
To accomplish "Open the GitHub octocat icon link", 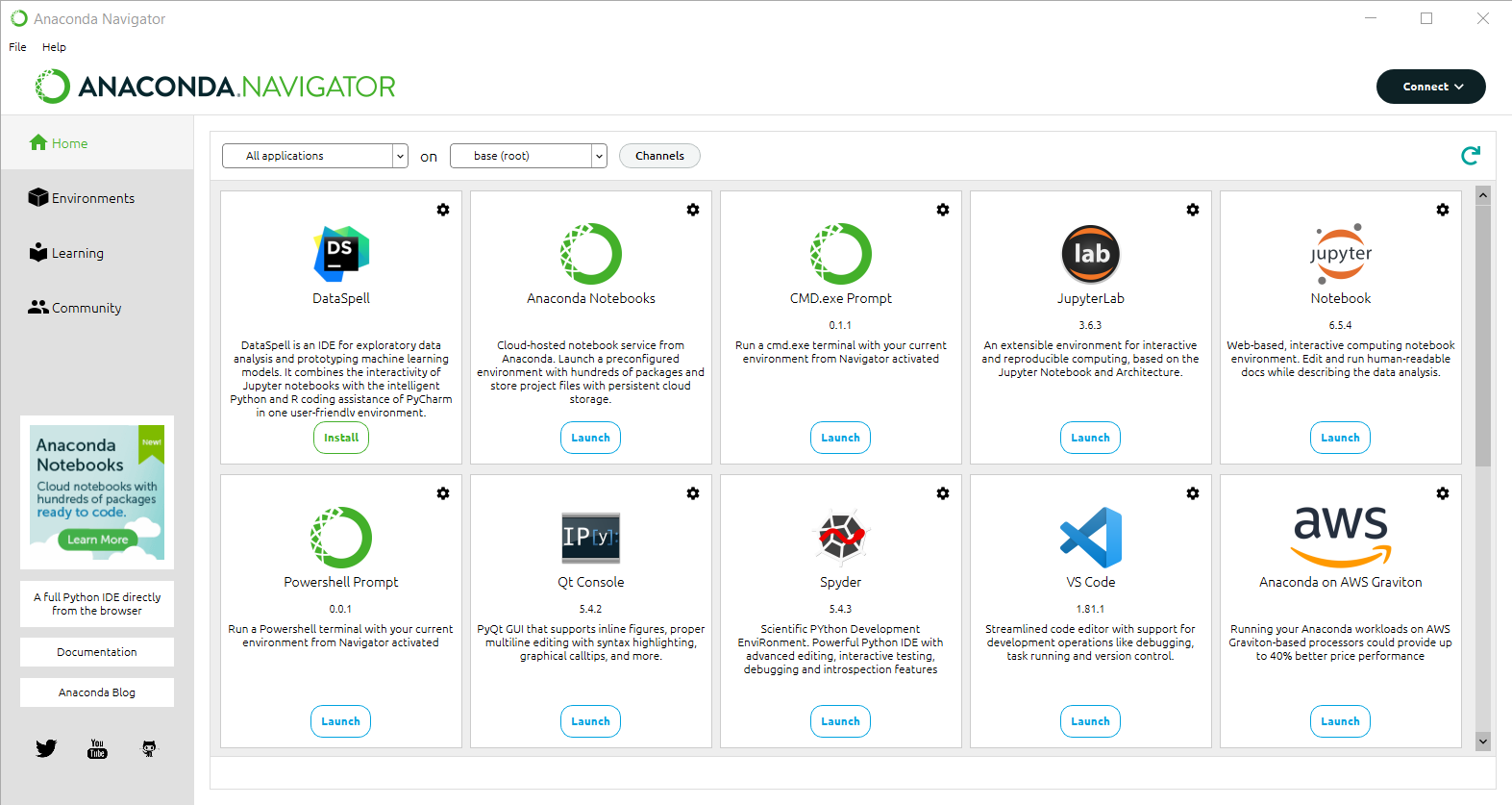I will click(x=149, y=748).
